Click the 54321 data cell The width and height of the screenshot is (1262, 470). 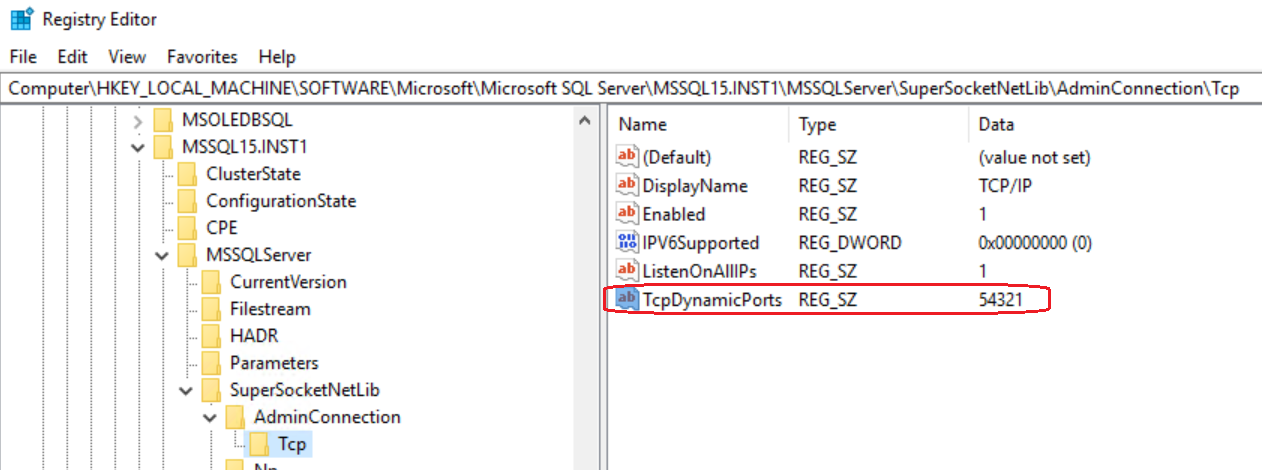(x=1003, y=299)
